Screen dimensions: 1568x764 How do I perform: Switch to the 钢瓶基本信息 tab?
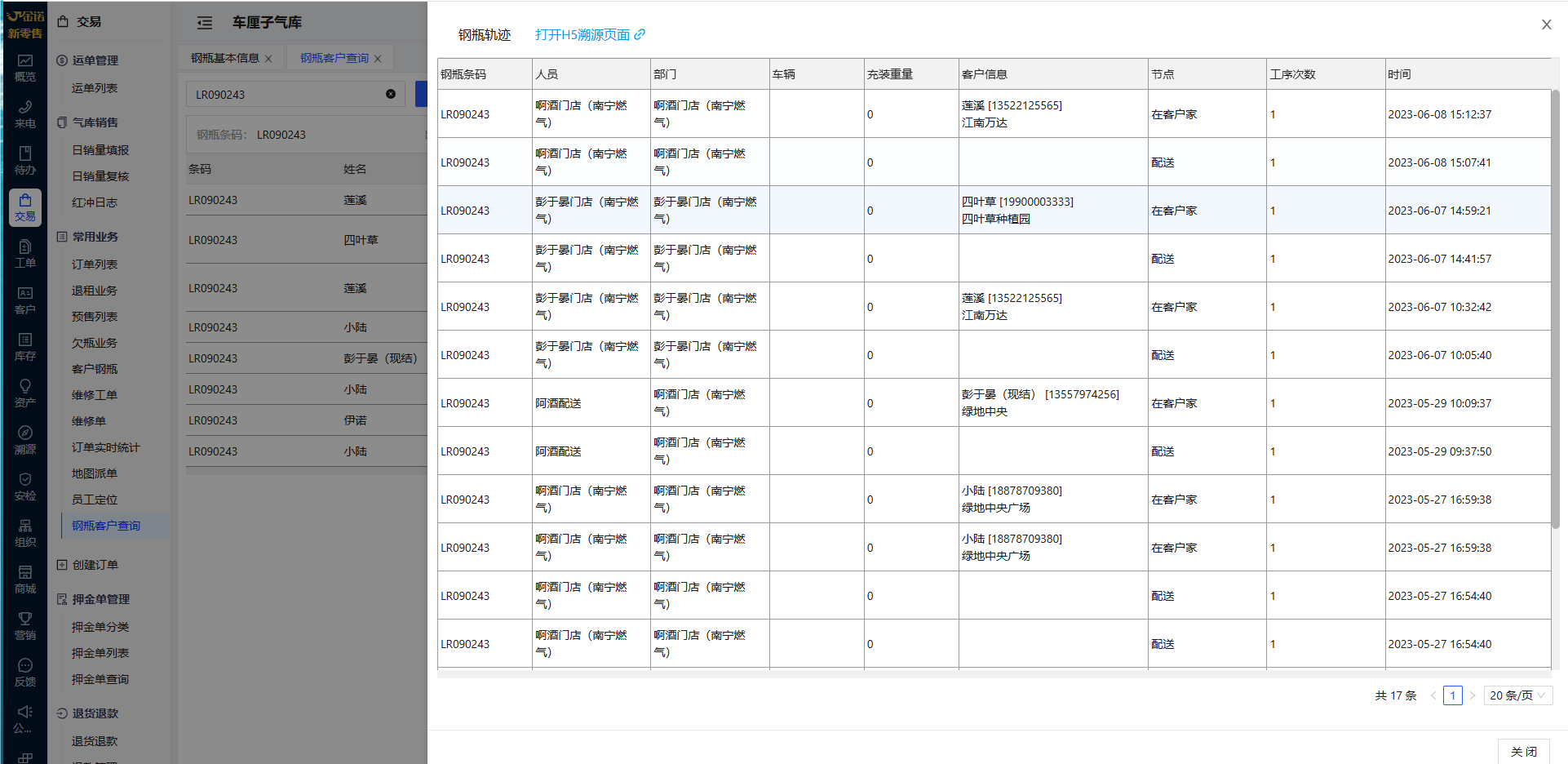coord(224,58)
